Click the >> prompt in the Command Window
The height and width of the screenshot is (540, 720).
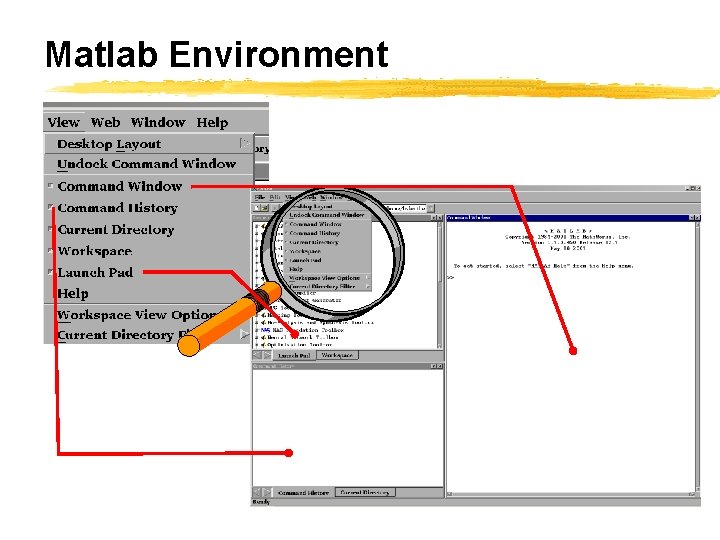pyautogui.click(x=451, y=277)
